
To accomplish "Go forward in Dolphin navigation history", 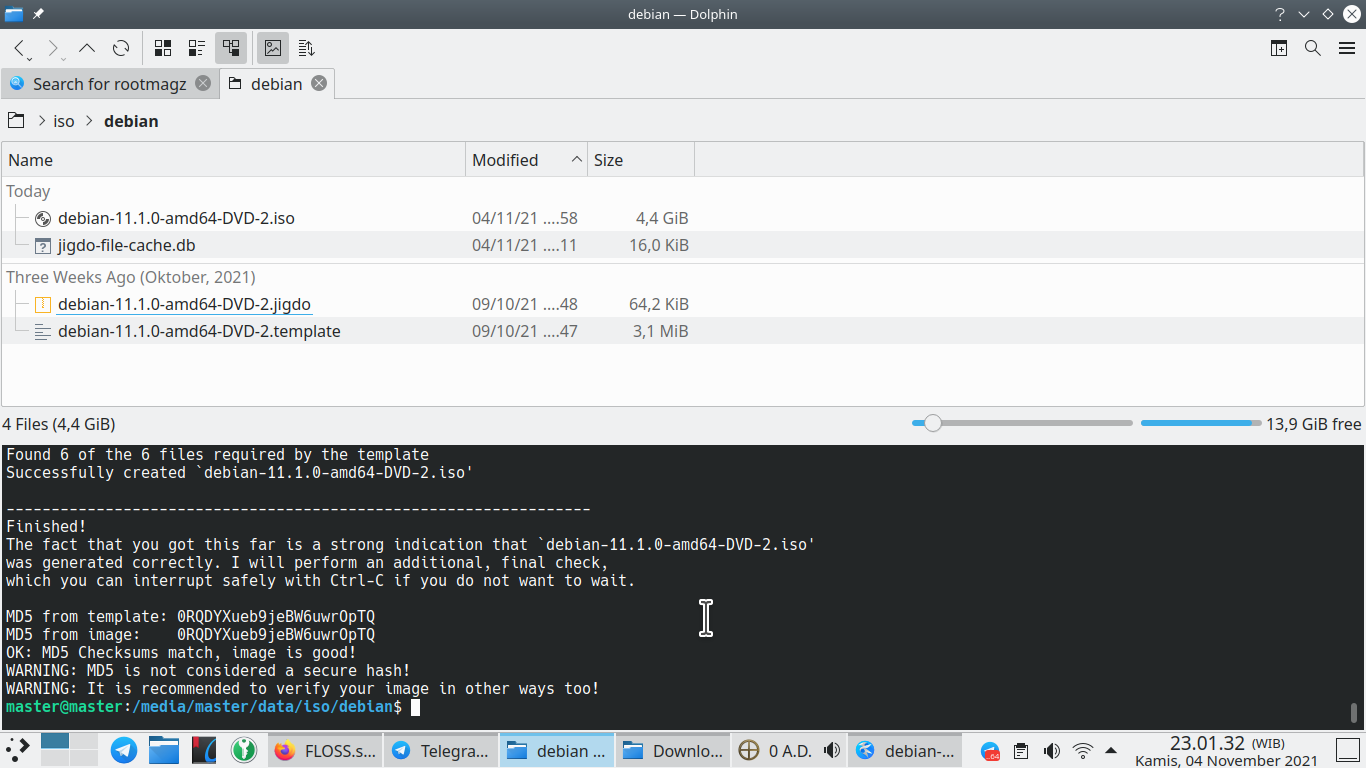I will pyautogui.click(x=53, y=48).
